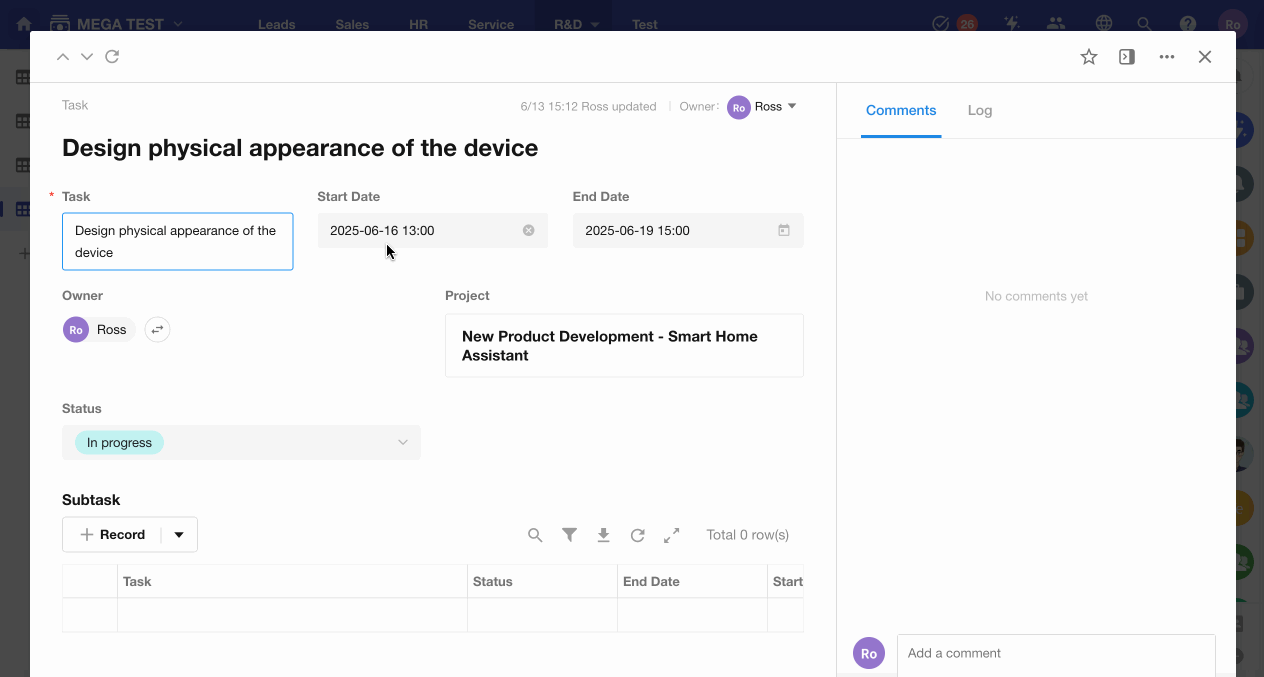Refresh the record using the top reload icon
Screen dimensions: 1264x677
pyautogui.click(x=112, y=57)
